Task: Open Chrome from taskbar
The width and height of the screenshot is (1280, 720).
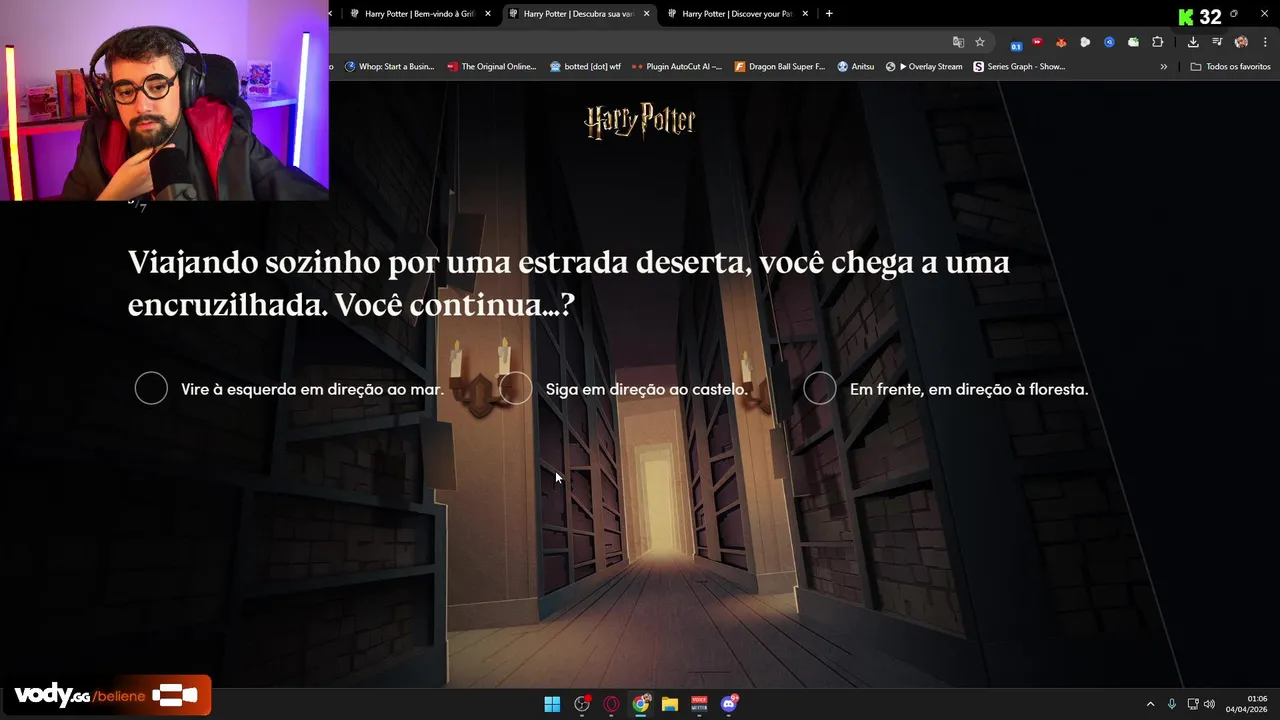Action: coord(641,704)
